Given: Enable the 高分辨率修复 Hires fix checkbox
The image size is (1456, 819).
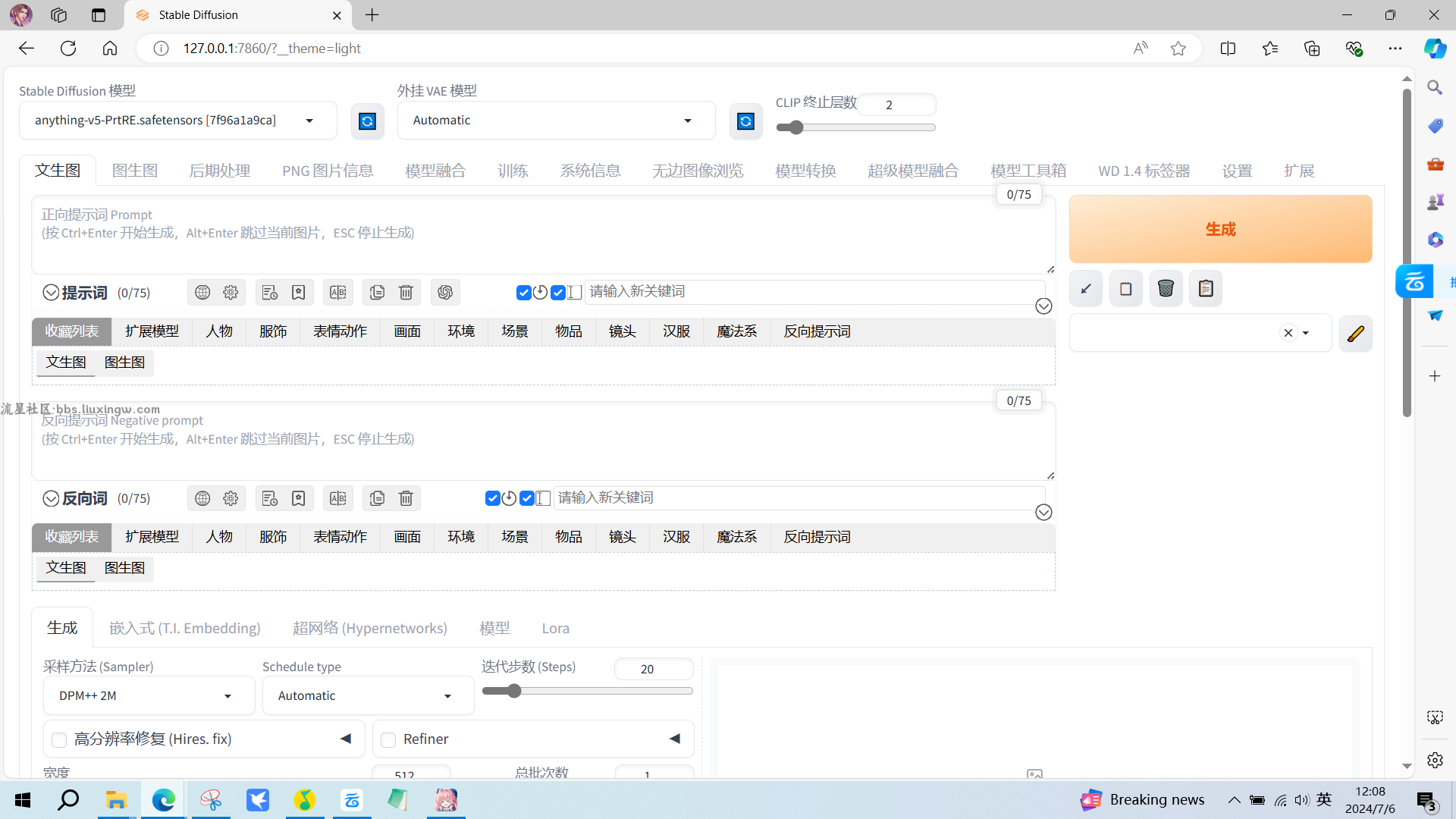Looking at the screenshot, I should (59, 739).
